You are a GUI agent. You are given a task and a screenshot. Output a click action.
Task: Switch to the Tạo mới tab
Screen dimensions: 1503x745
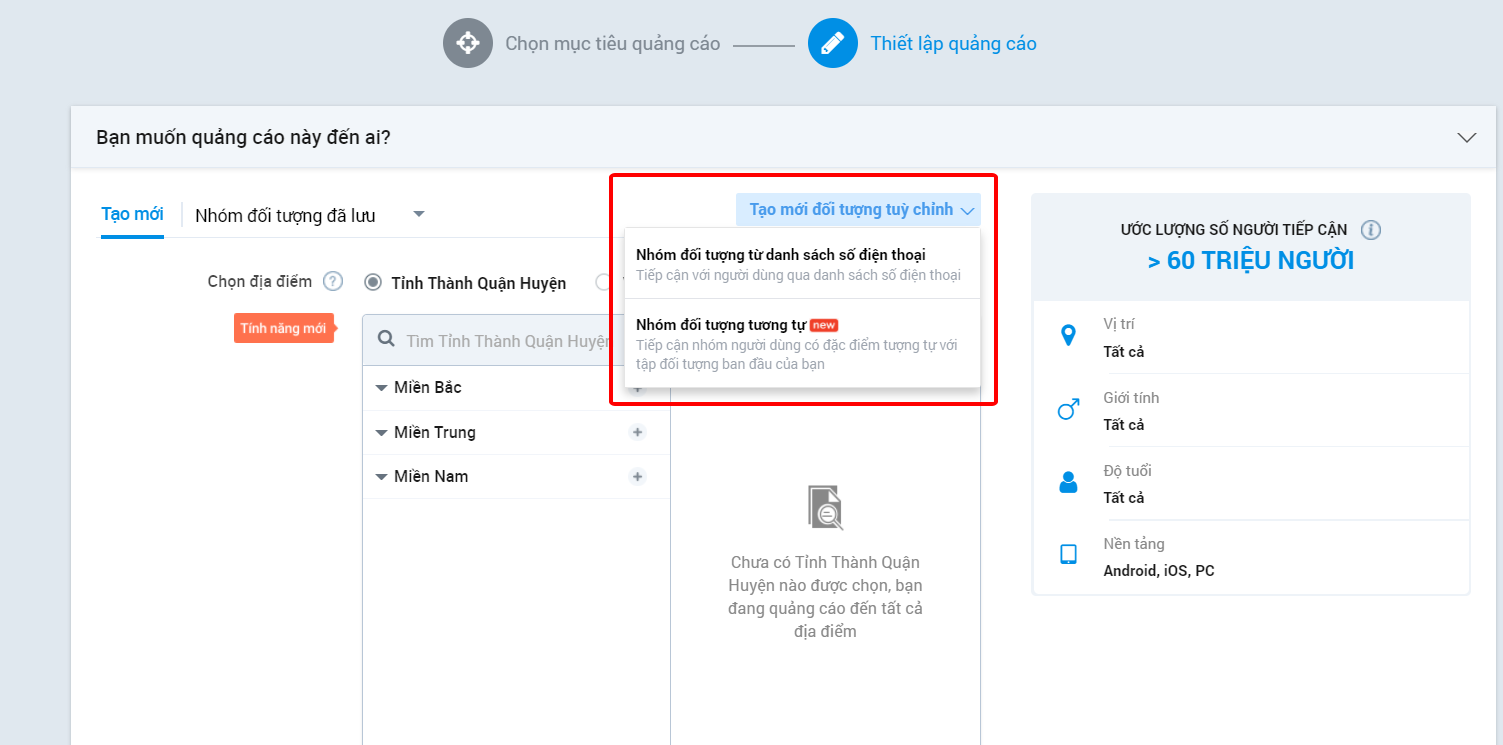(x=132, y=214)
